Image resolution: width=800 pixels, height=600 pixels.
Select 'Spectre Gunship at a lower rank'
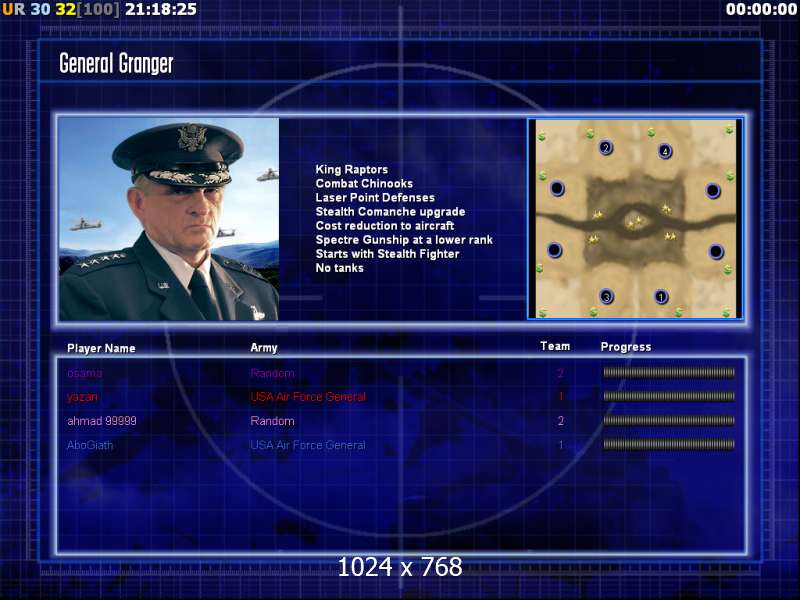pos(404,240)
